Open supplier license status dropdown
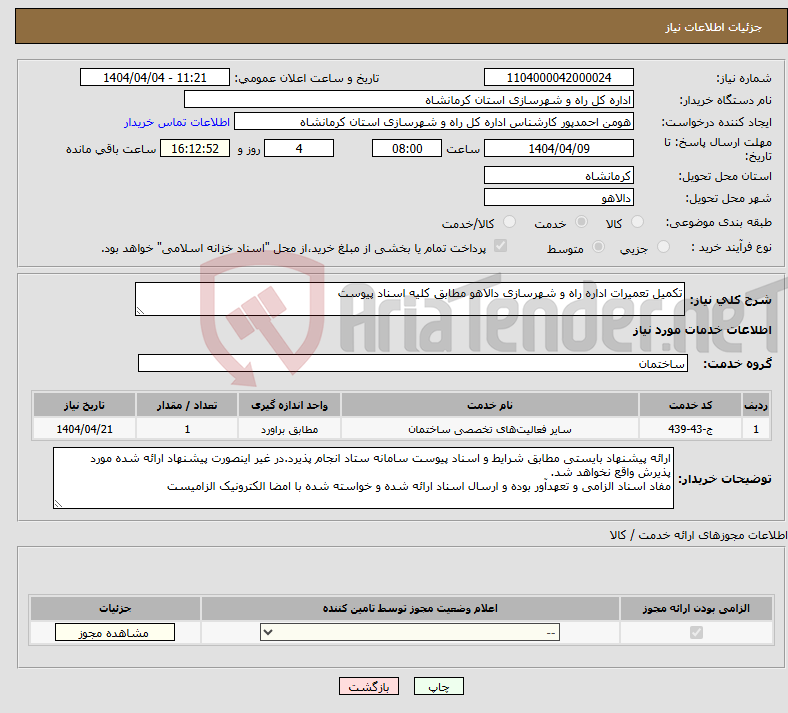 [410, 632]
